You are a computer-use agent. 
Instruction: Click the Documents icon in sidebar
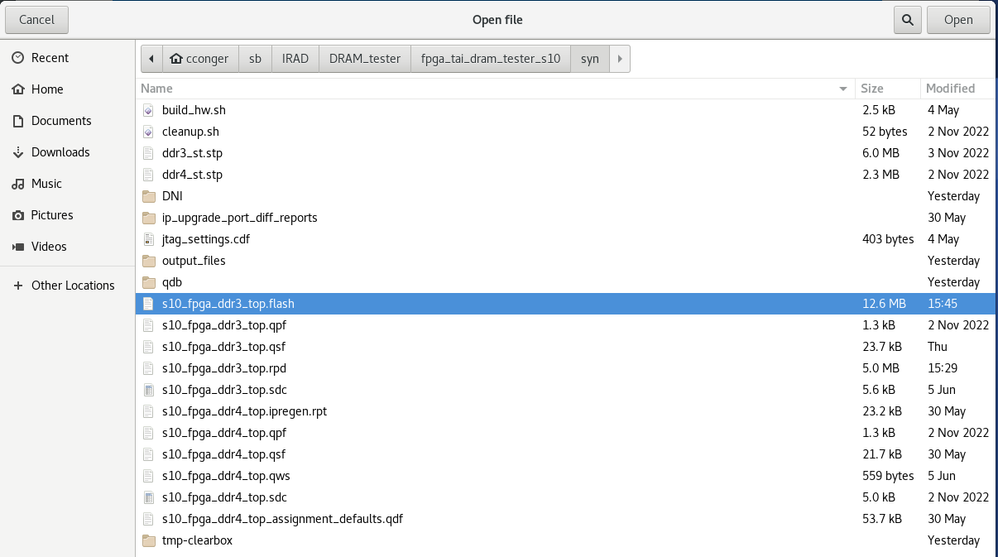[18, 121]
